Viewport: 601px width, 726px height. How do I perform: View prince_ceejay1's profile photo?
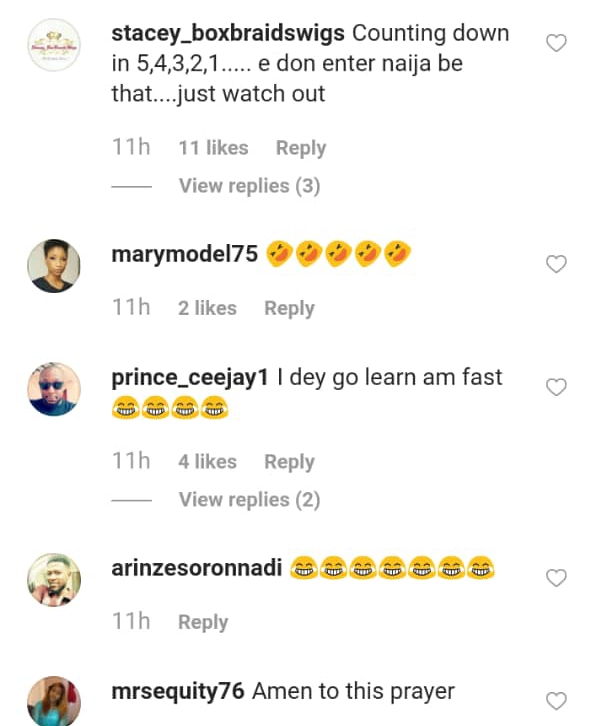click(54, 388)
